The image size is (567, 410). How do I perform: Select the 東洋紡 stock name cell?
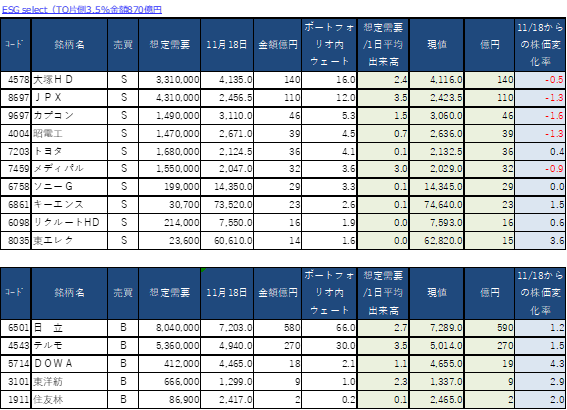point(69,381)
